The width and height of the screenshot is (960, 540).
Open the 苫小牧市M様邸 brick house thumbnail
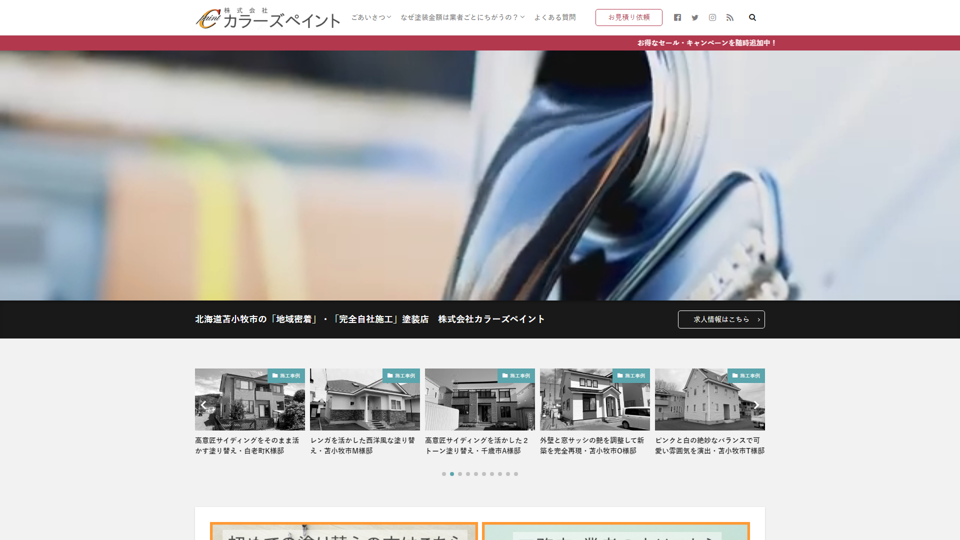364,399
